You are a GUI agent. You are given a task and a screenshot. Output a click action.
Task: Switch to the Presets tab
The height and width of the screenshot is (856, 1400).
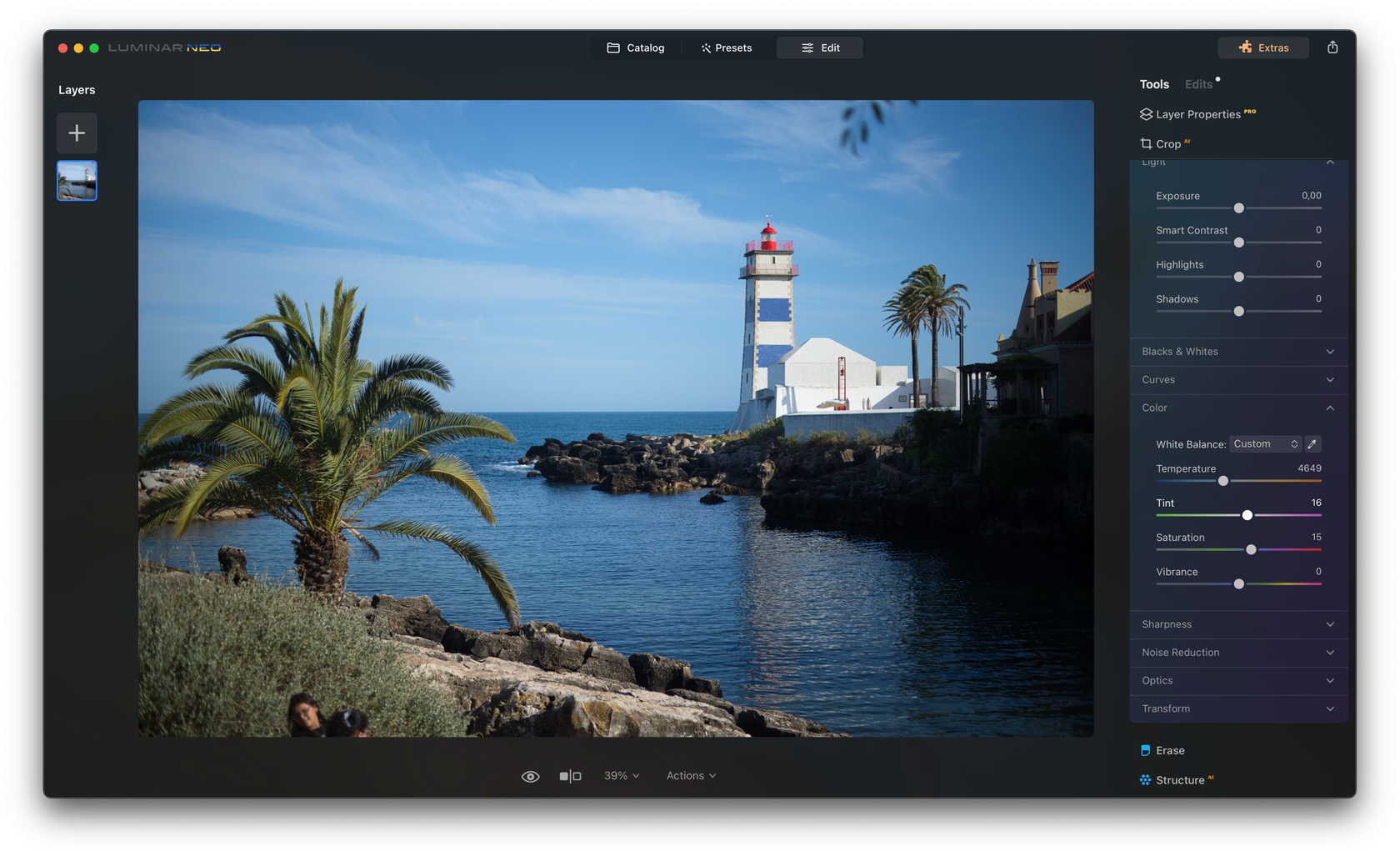click(x=726, y=48)
